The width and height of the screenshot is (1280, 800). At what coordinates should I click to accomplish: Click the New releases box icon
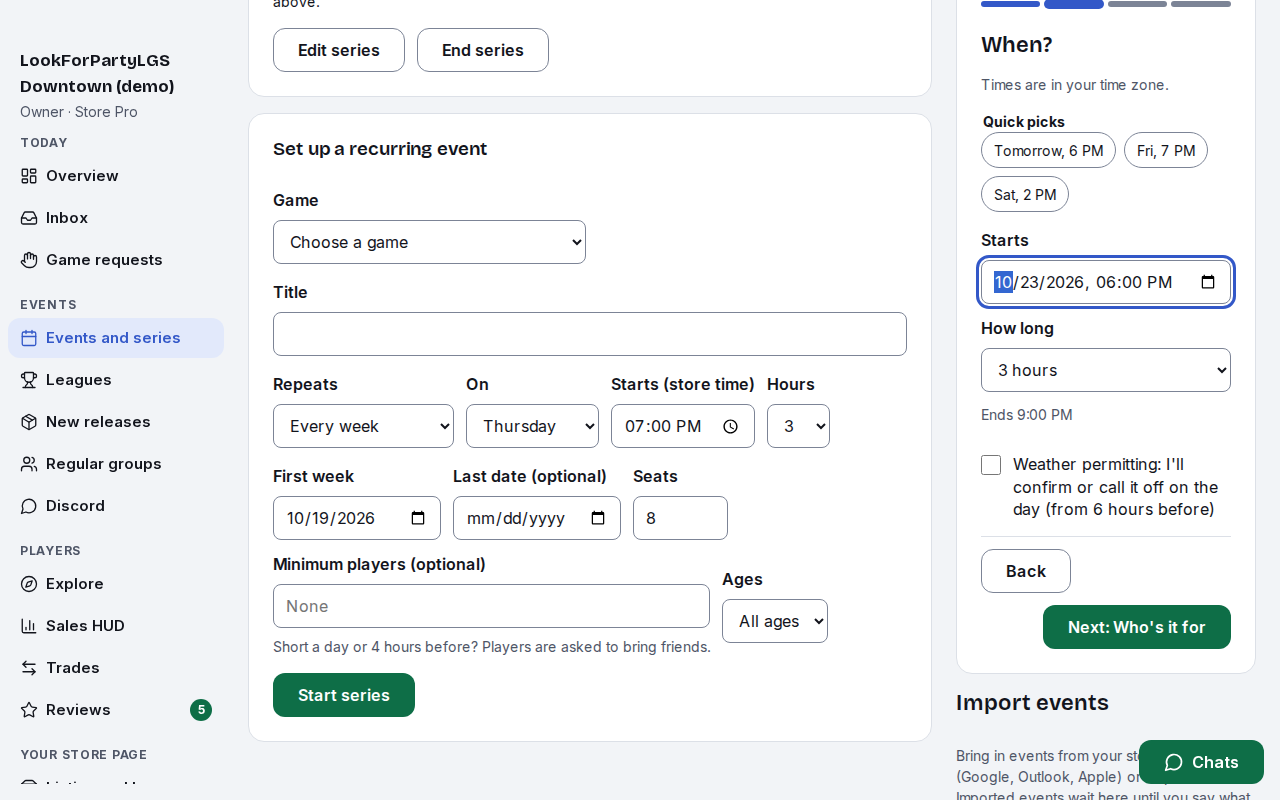(x=29, y=422)
